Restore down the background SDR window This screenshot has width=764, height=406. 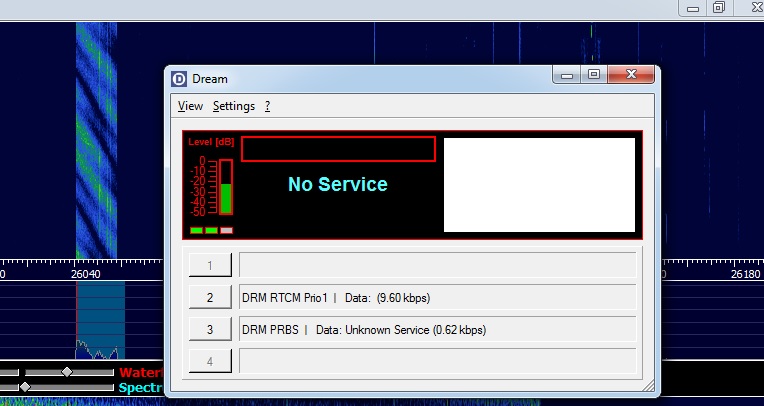pos(719,8)
